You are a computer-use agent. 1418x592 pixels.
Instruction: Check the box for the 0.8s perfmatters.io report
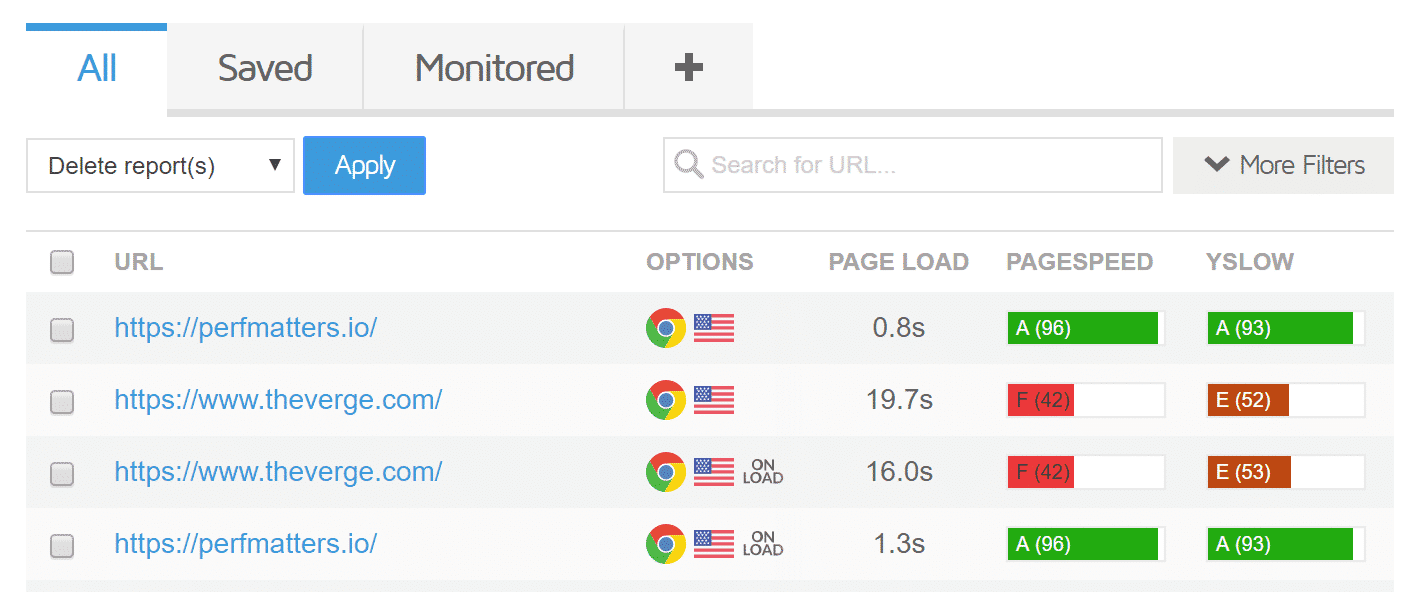click(x=62, y=329)
